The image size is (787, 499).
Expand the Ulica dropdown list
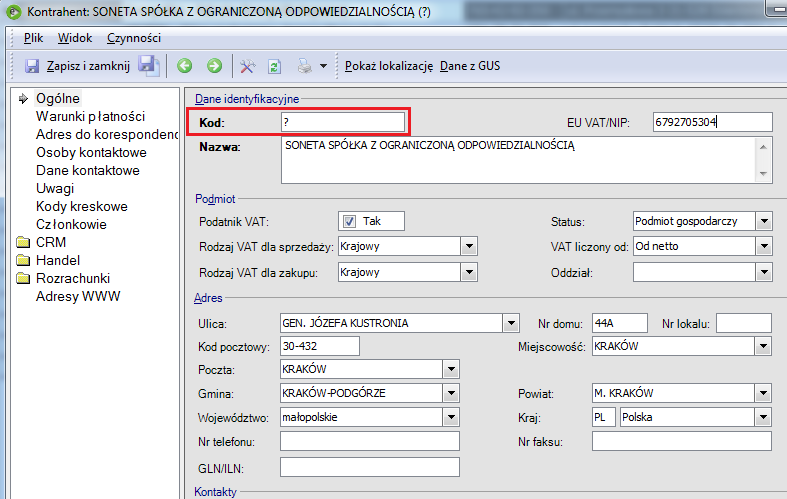coord(511,323)
